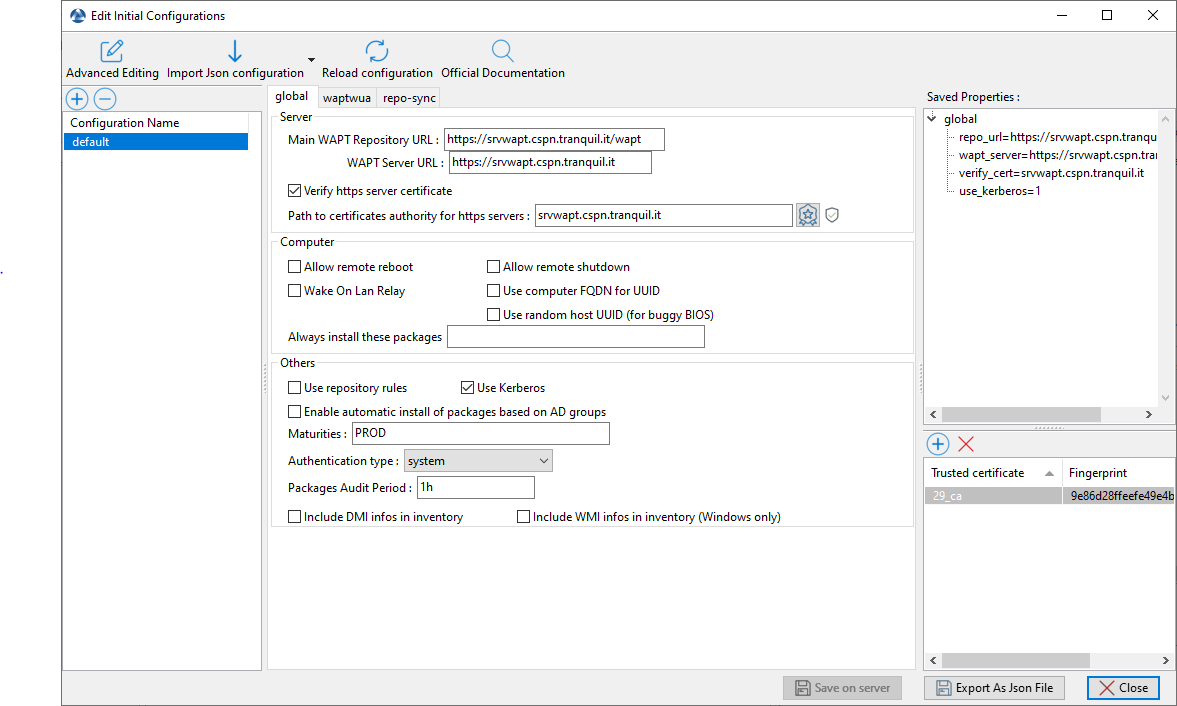Add a new configuration with plus icon
The image size is (1177, 706).
[x=77, y=99]
